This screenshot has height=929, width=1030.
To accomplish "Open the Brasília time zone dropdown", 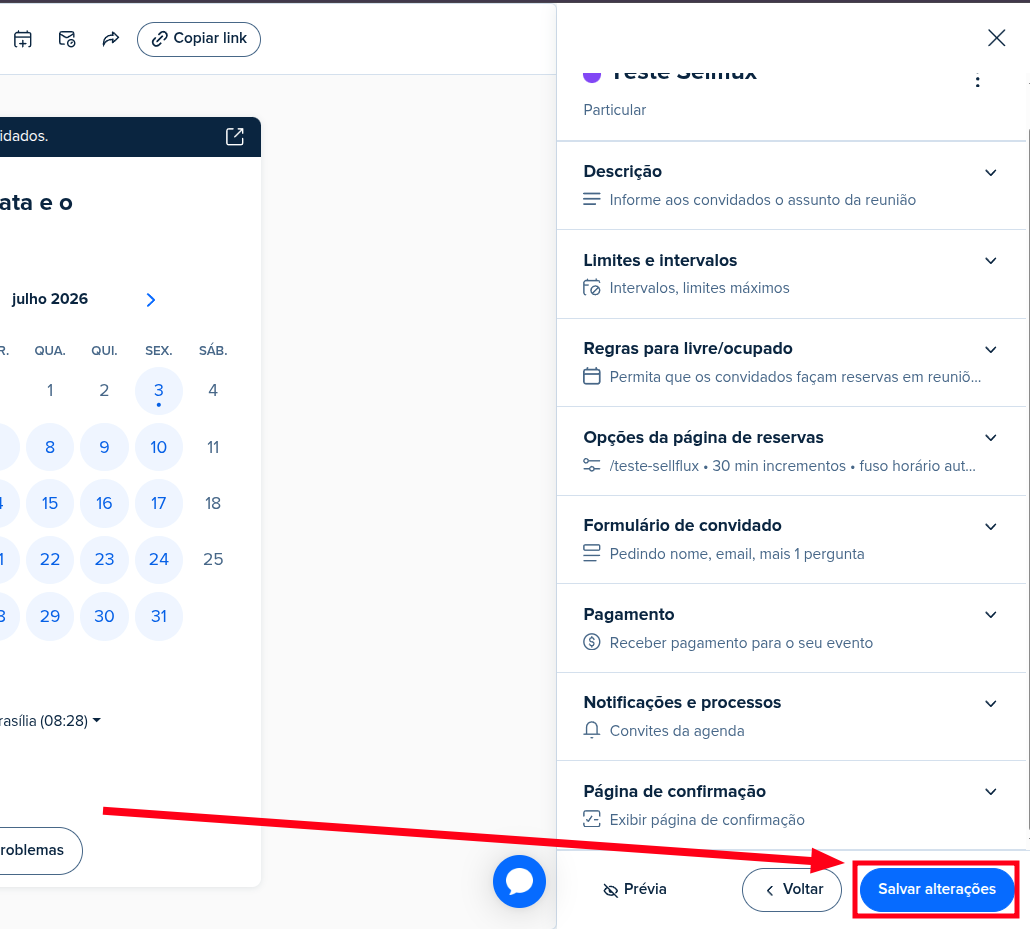I will click(x=50, y=721).
